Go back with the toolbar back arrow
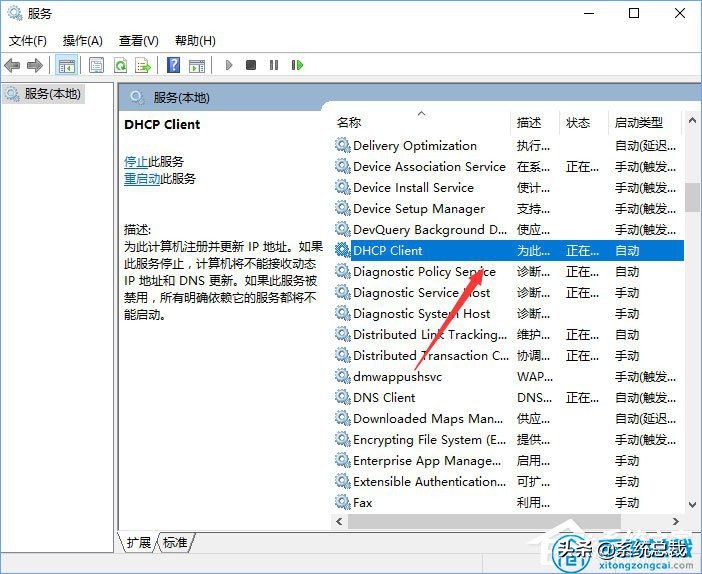 (12, 65)
